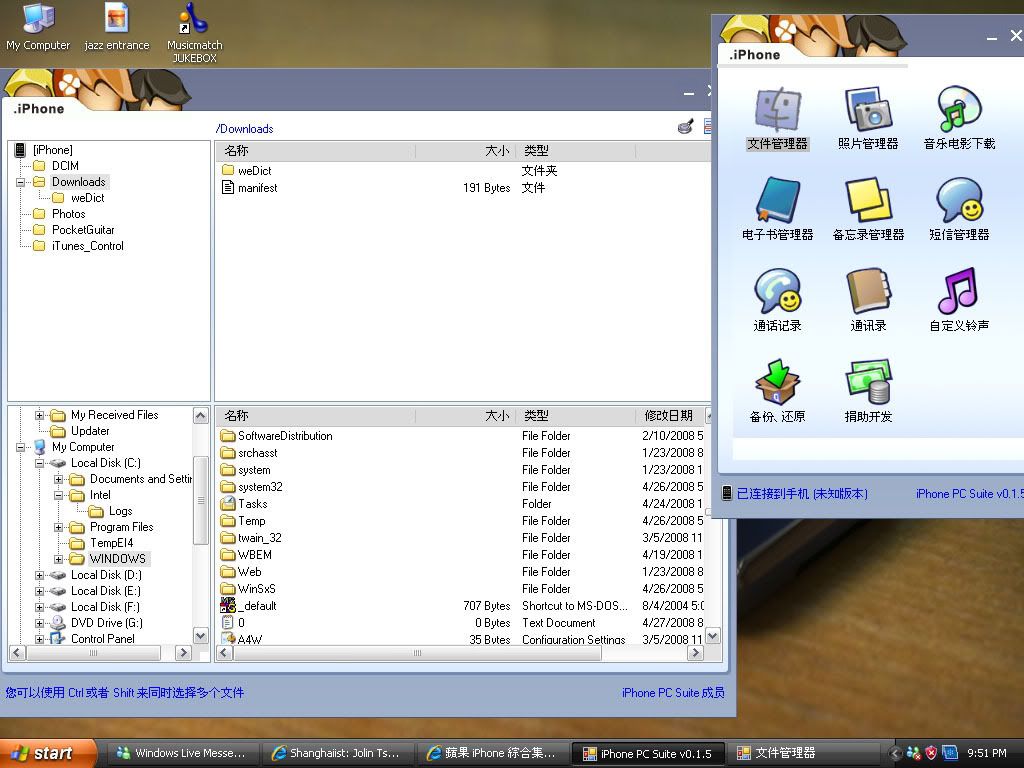Sort iPhone file list by 名称 column

click(x=315, y=151)
